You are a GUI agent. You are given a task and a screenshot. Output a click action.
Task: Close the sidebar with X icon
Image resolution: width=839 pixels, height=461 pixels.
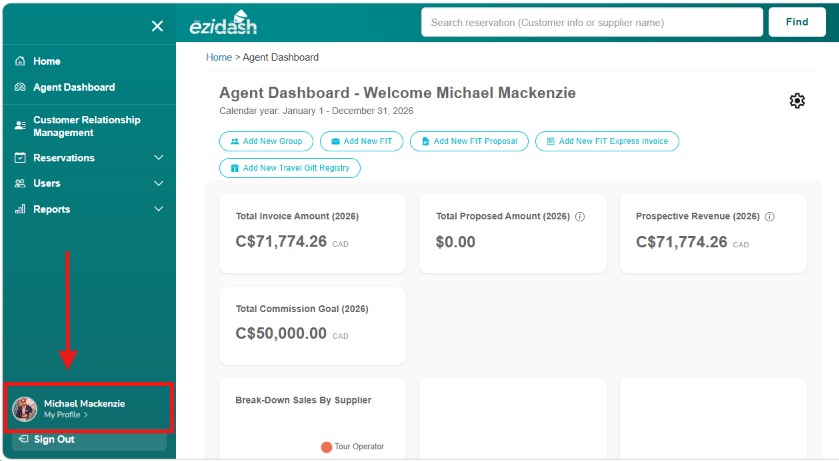tap(157, 26)
